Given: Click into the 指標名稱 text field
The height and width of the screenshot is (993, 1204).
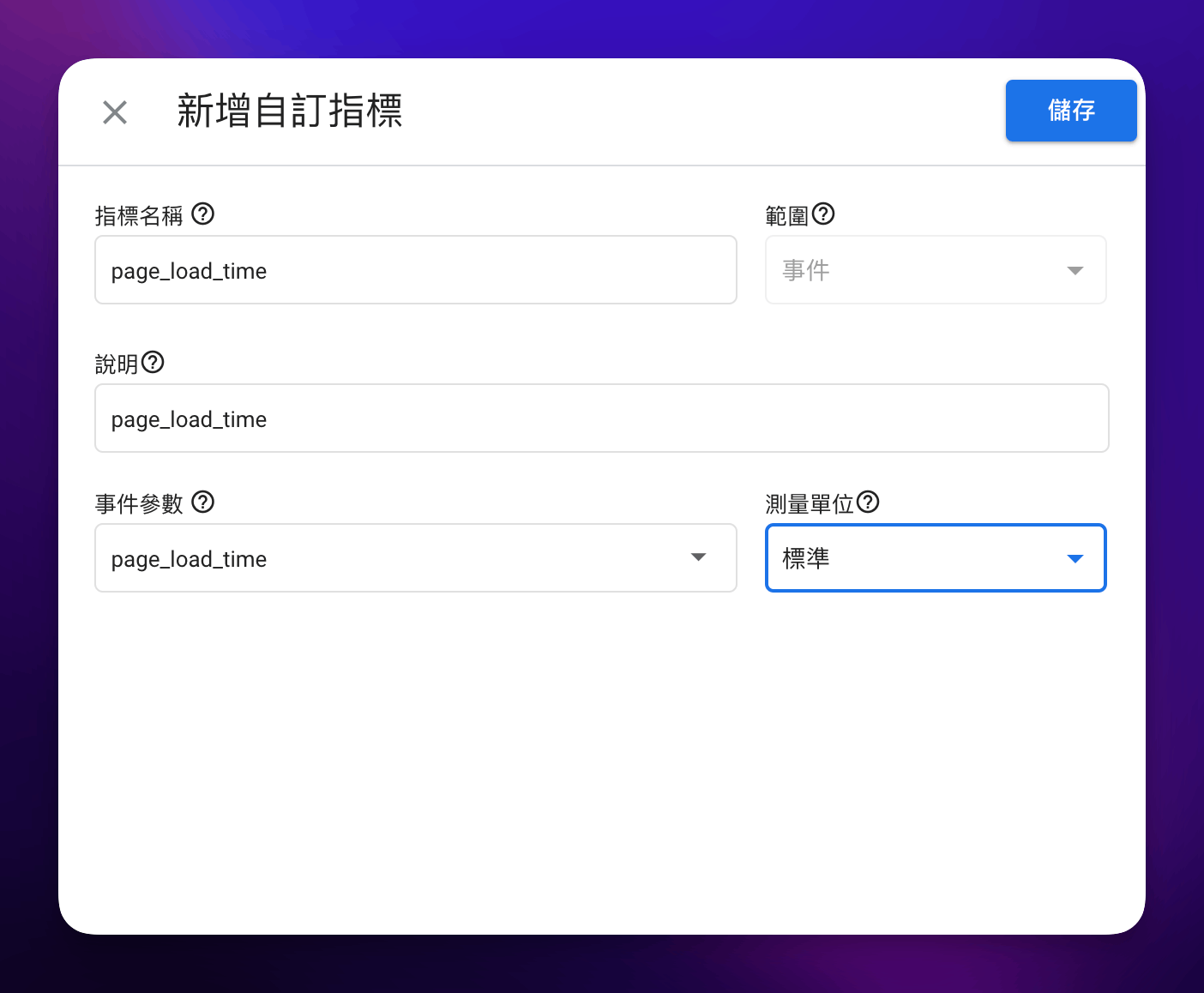Looking at the screenshot, I should (x=416, y=269).
